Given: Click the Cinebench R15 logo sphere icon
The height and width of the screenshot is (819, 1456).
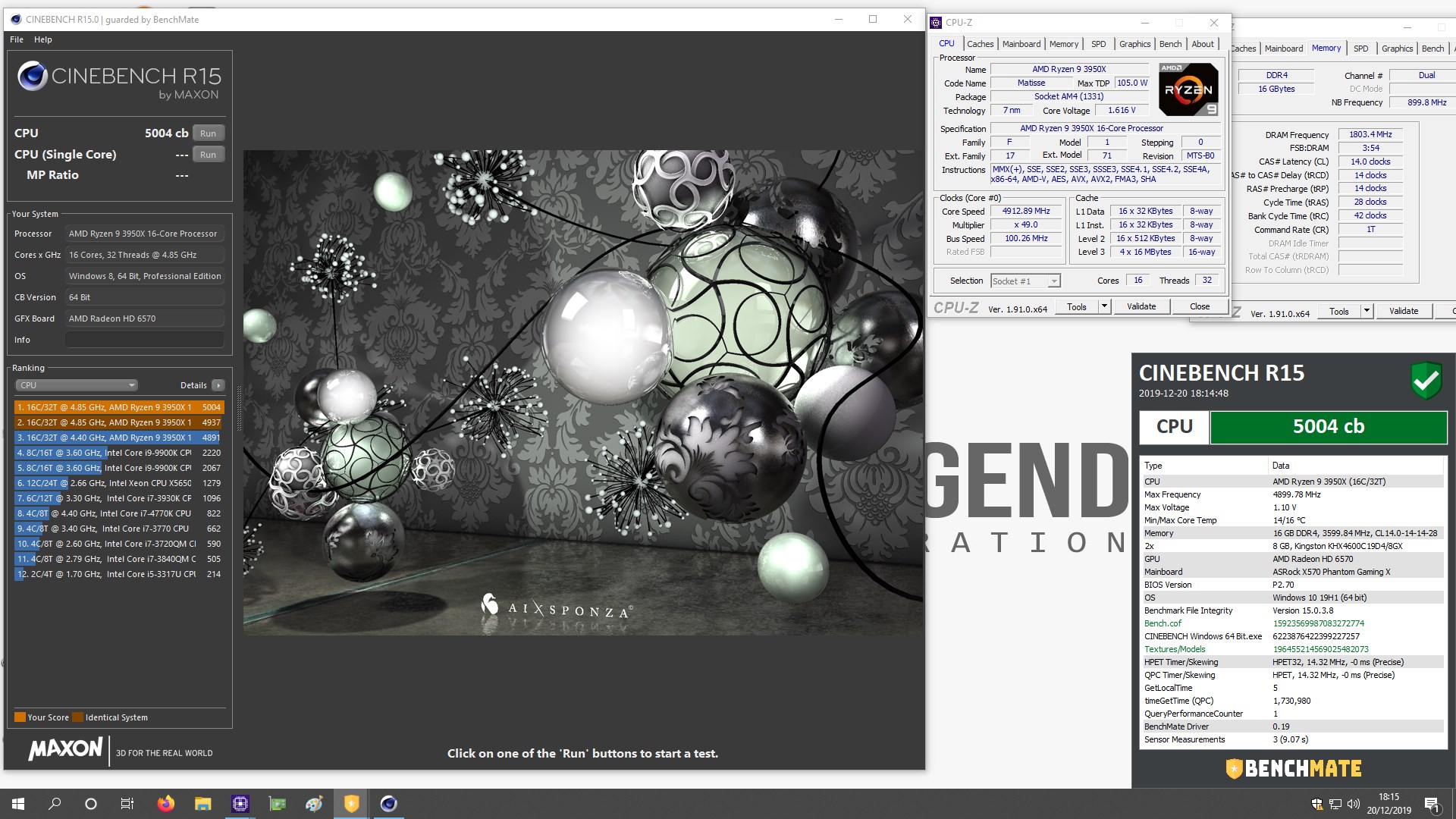Looking at the screenshot, I should (x=32, y=76).
